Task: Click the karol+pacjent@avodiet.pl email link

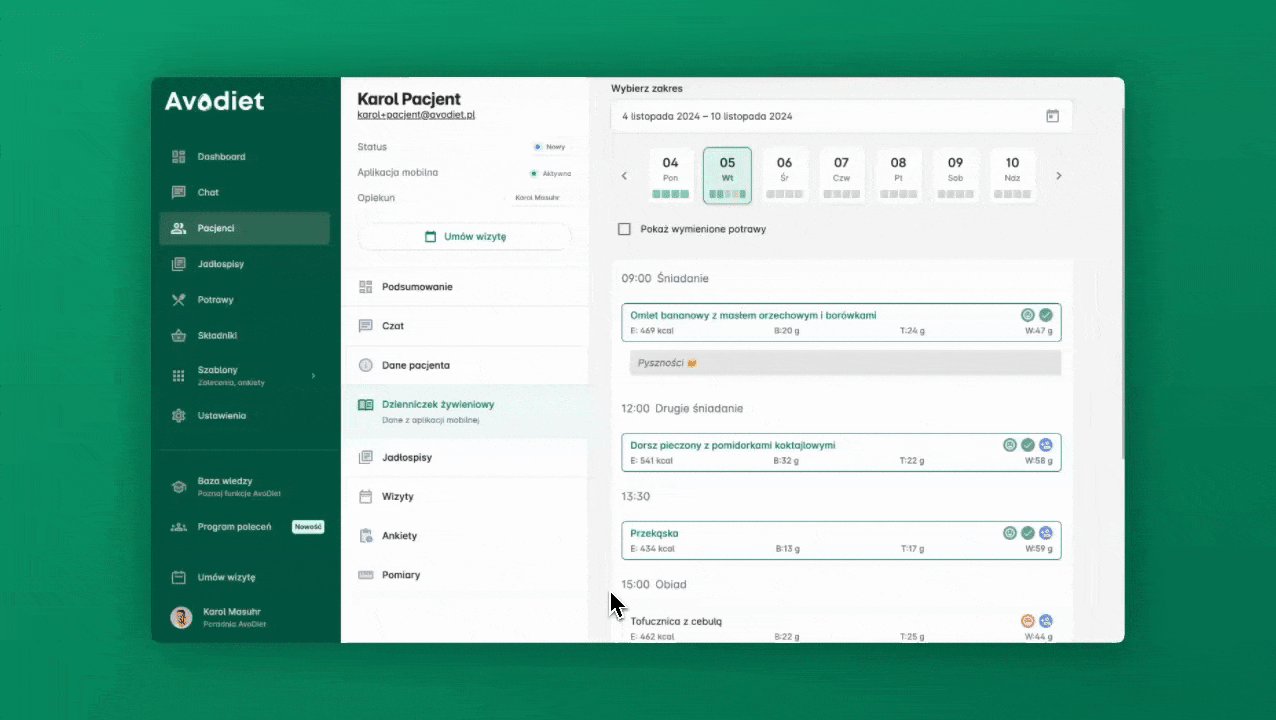Action: point(415,115)
